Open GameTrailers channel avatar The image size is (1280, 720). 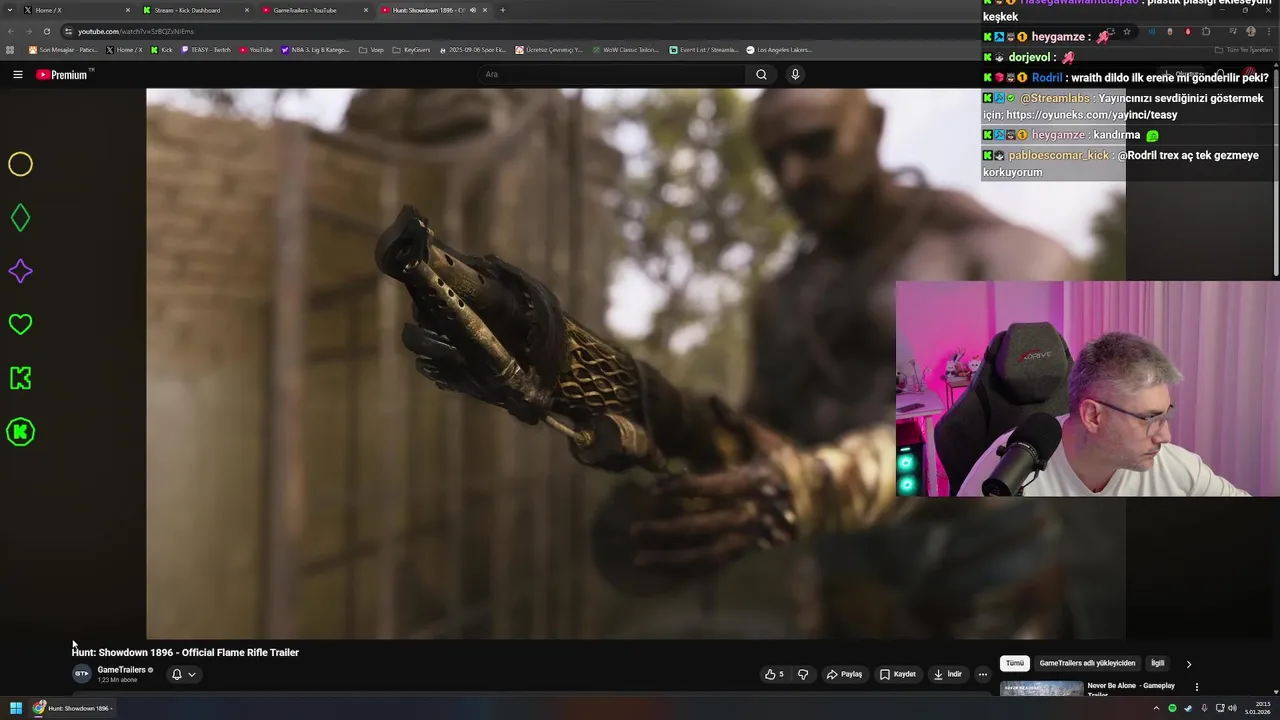click(81, 674)
